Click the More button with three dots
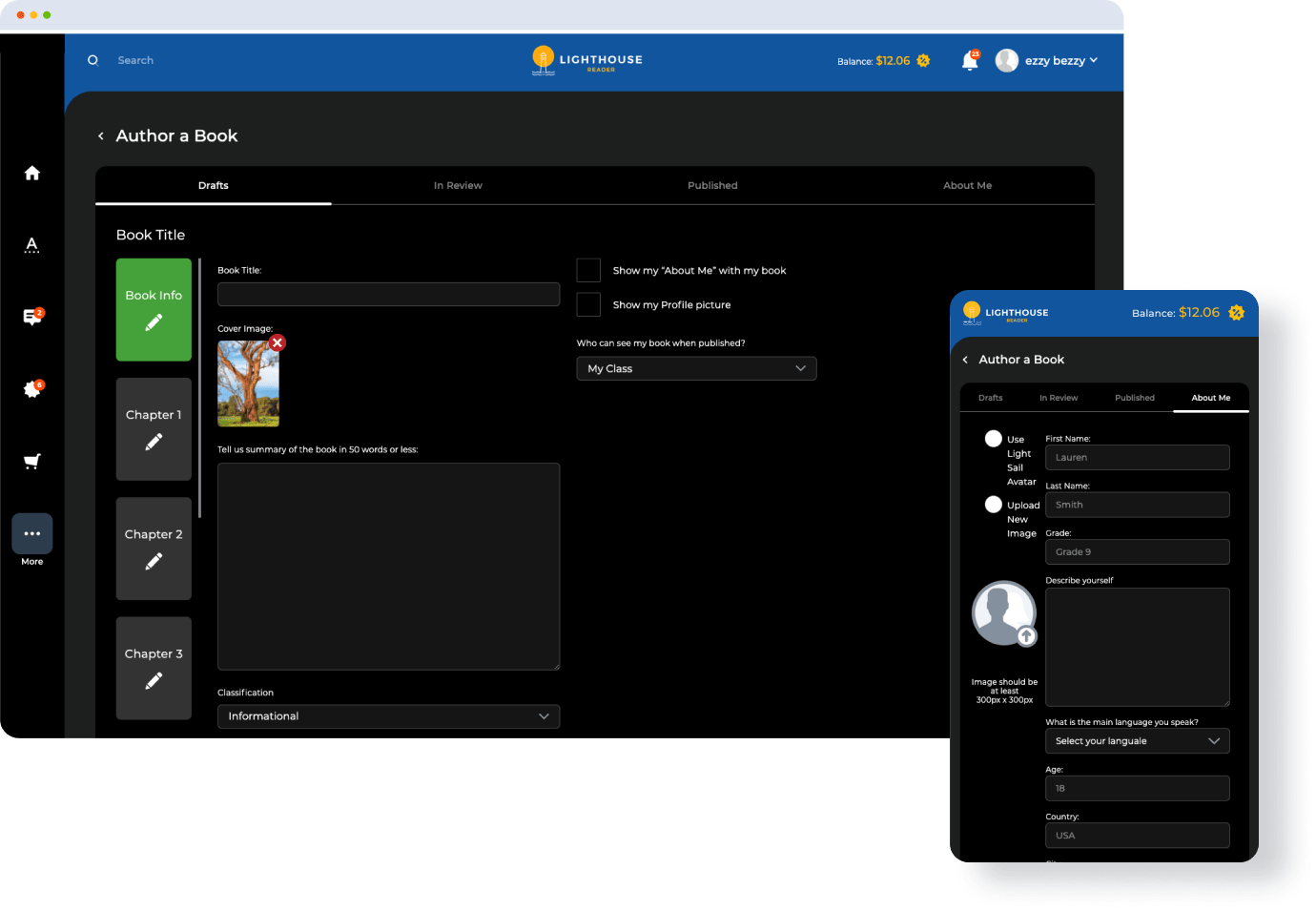Screen dimensions: 1316x911 32,534
